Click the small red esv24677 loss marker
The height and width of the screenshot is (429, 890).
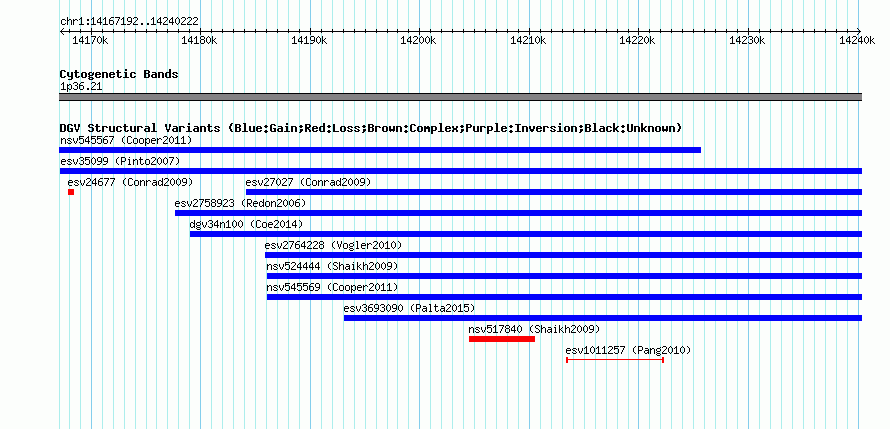tap(71, 192)
